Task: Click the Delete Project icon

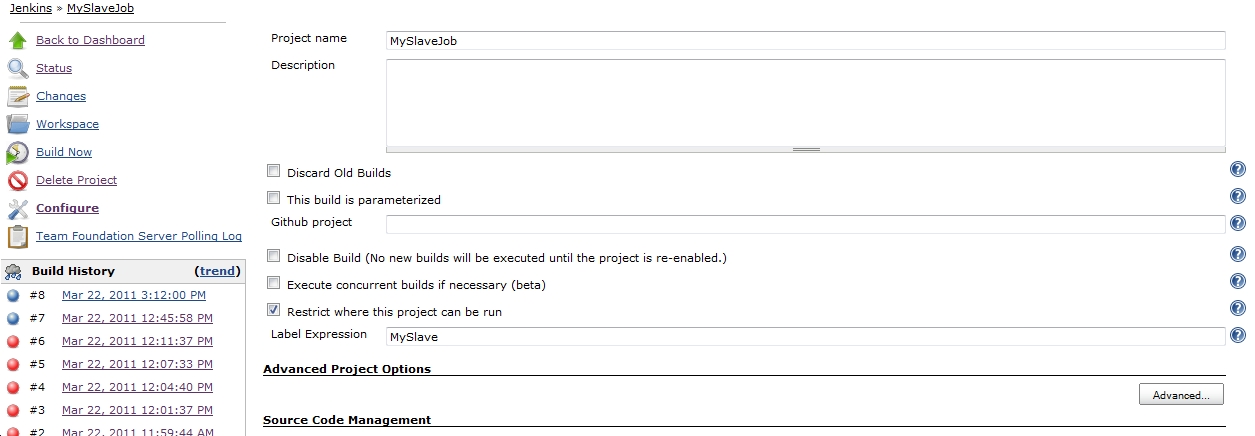Action: click(17, 181)
